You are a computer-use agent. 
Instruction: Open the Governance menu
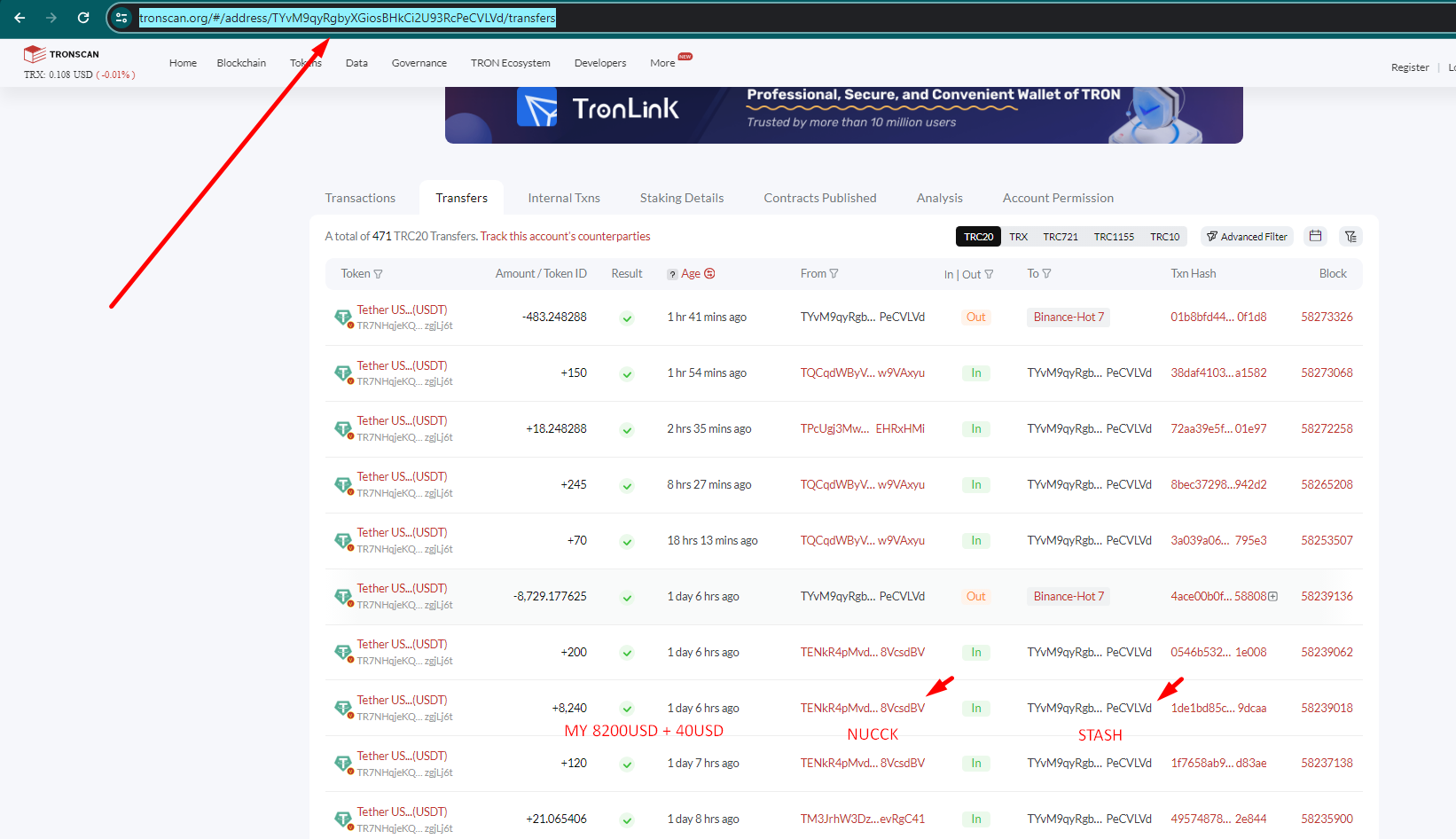click(x=419, y=63)
